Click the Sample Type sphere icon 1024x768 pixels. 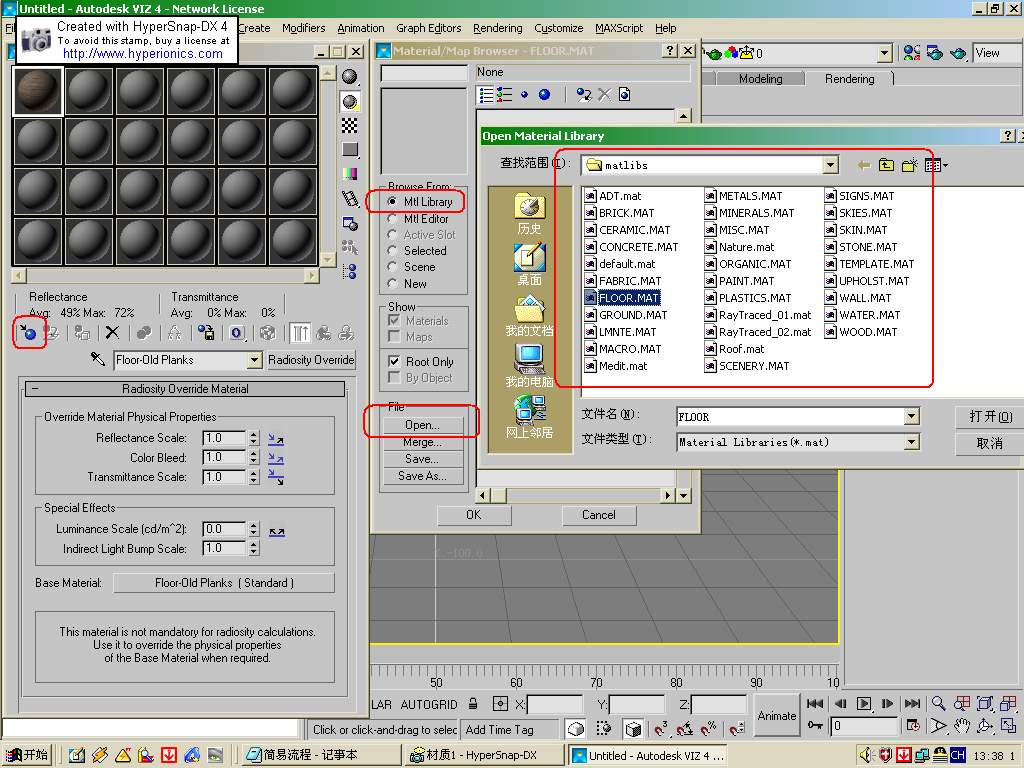350,77
